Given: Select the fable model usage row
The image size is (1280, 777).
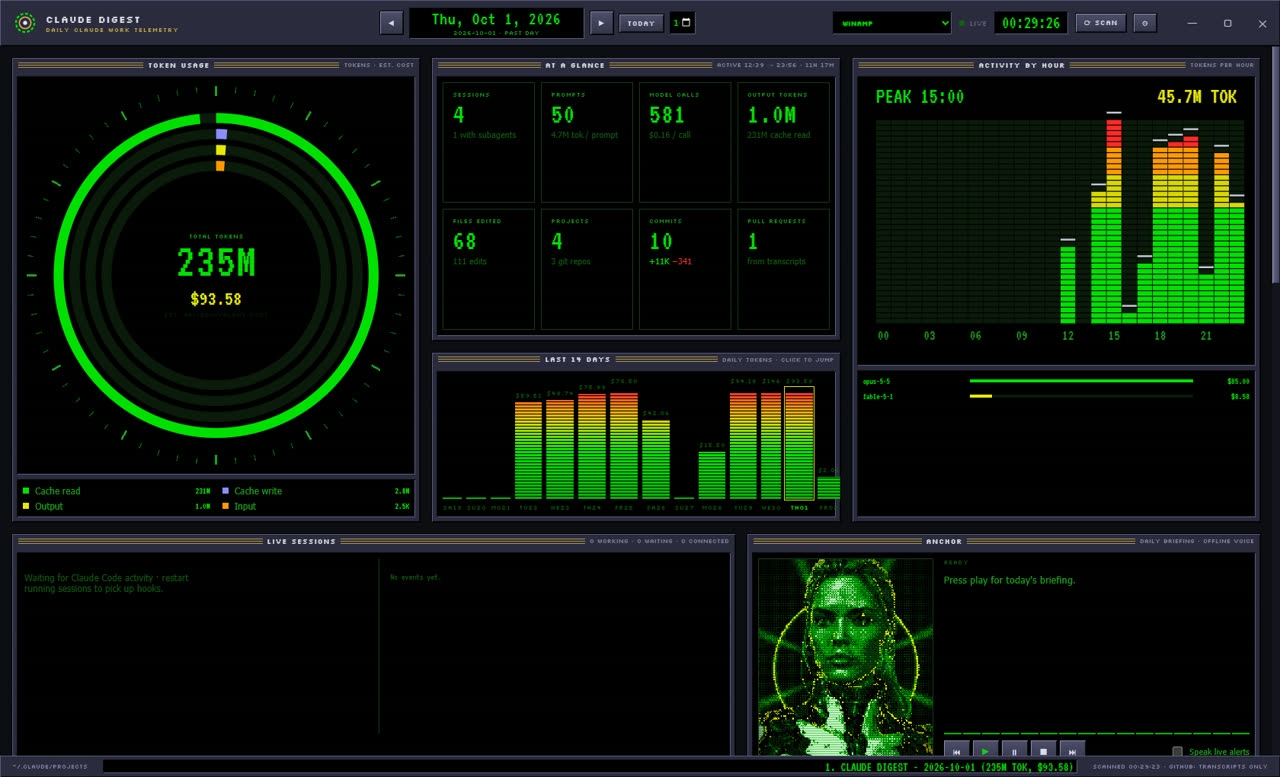Looking at the screenshot, I should pyautogui.click(x=1055, y=397).
